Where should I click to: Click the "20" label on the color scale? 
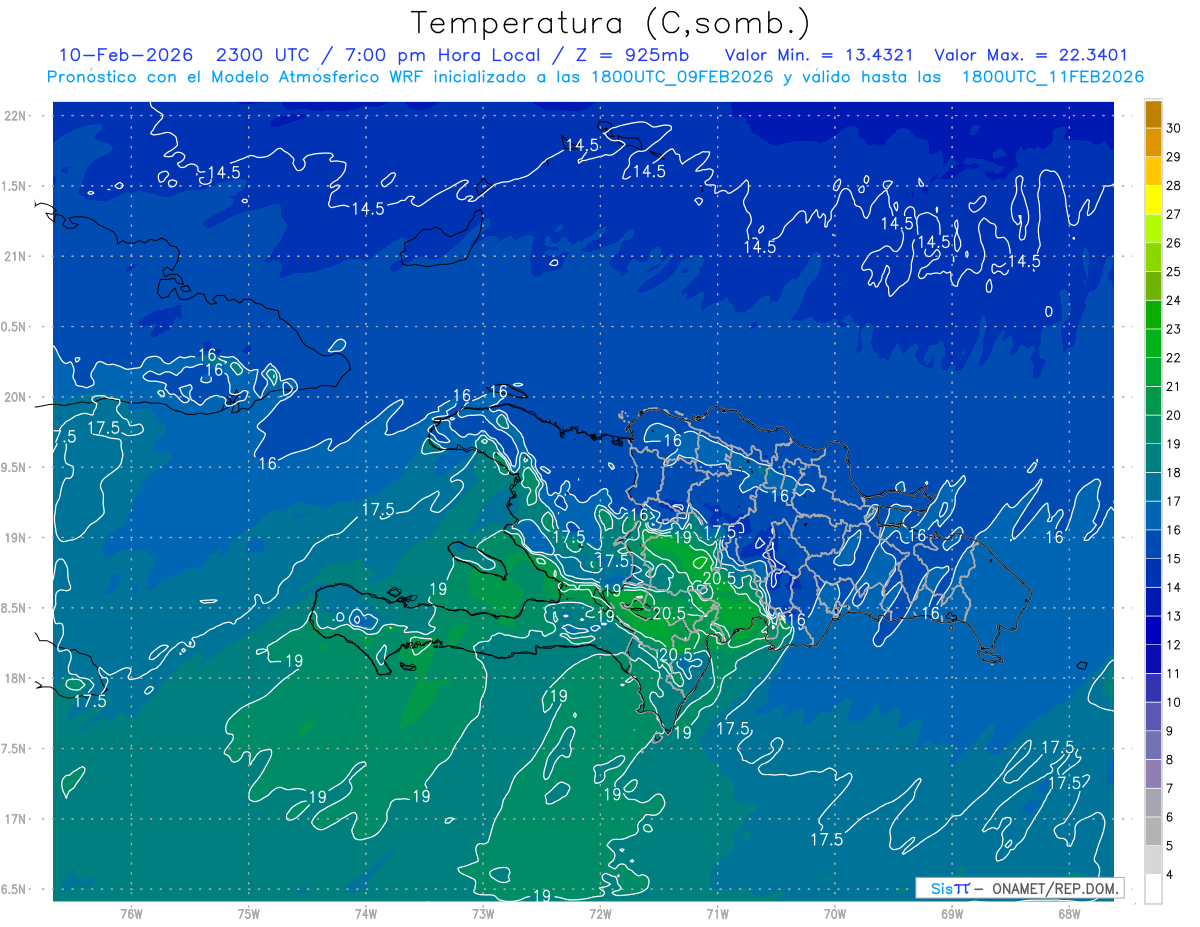pyautogui.click(x=1174, y=415)
